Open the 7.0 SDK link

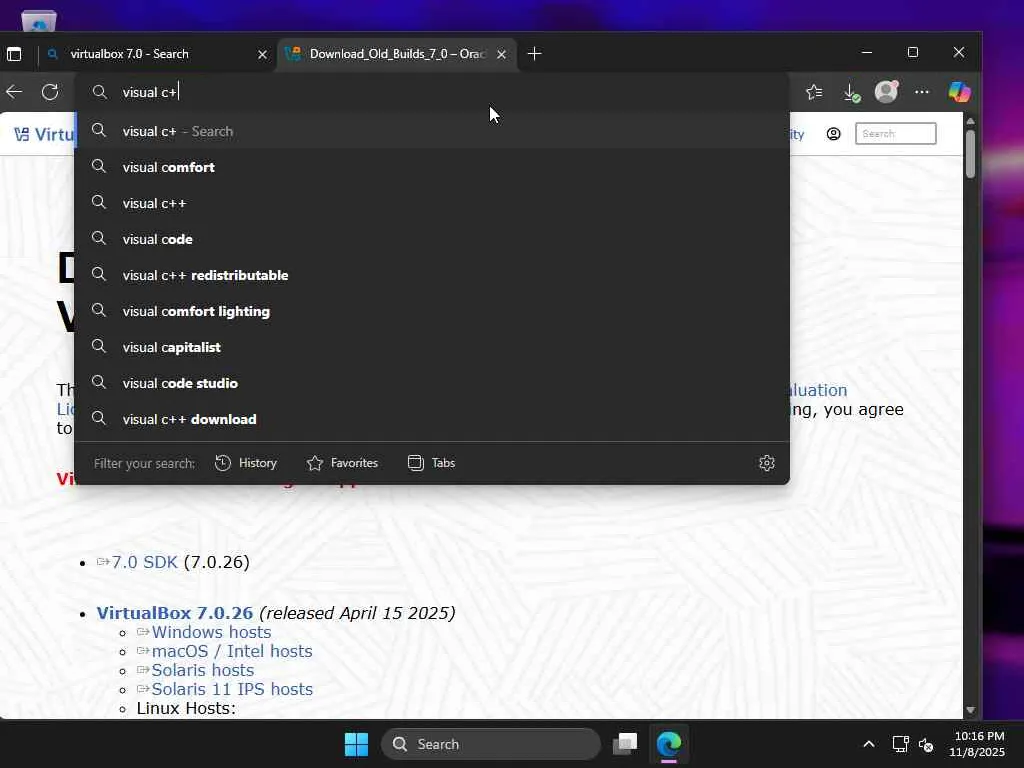pos(144,562)
